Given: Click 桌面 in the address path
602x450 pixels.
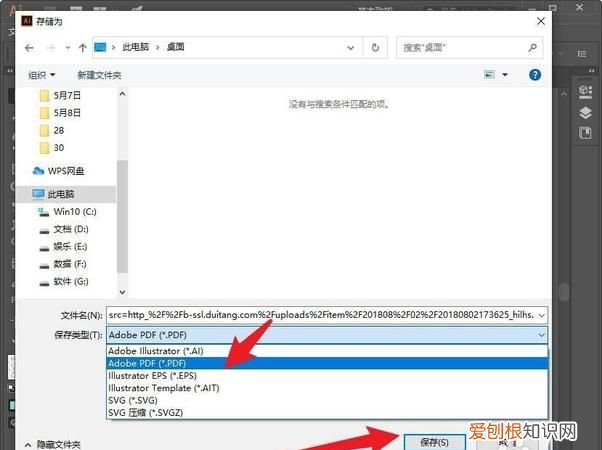Looking at the screenshot, I should (176, 47).
